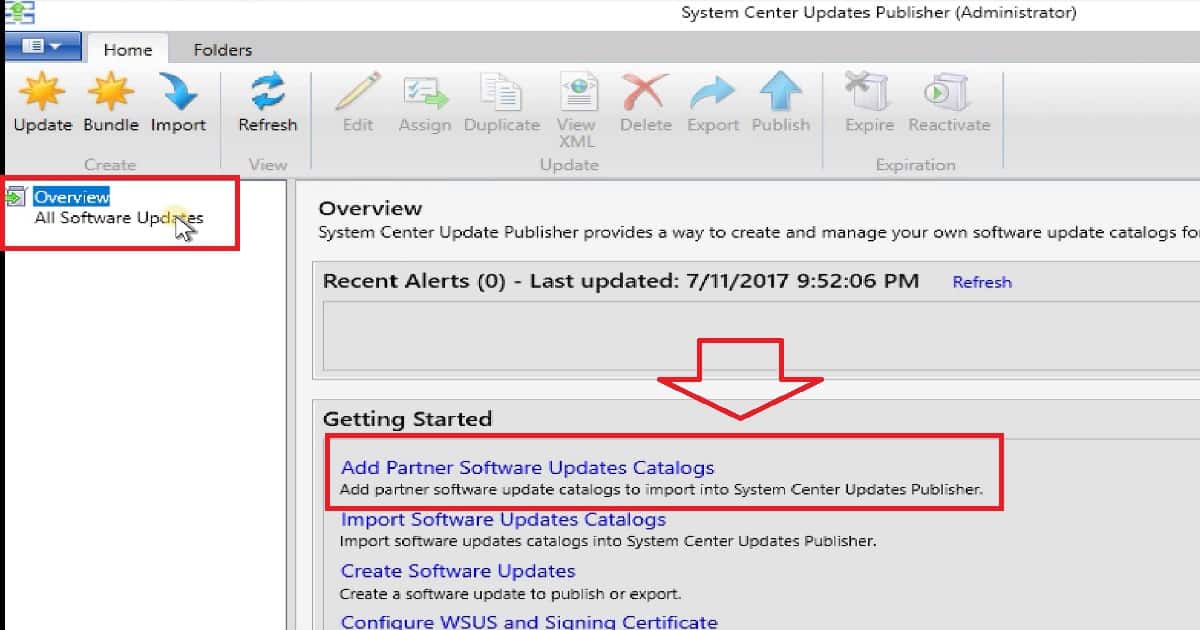Click the Overview pane heading

click(370, 208)
